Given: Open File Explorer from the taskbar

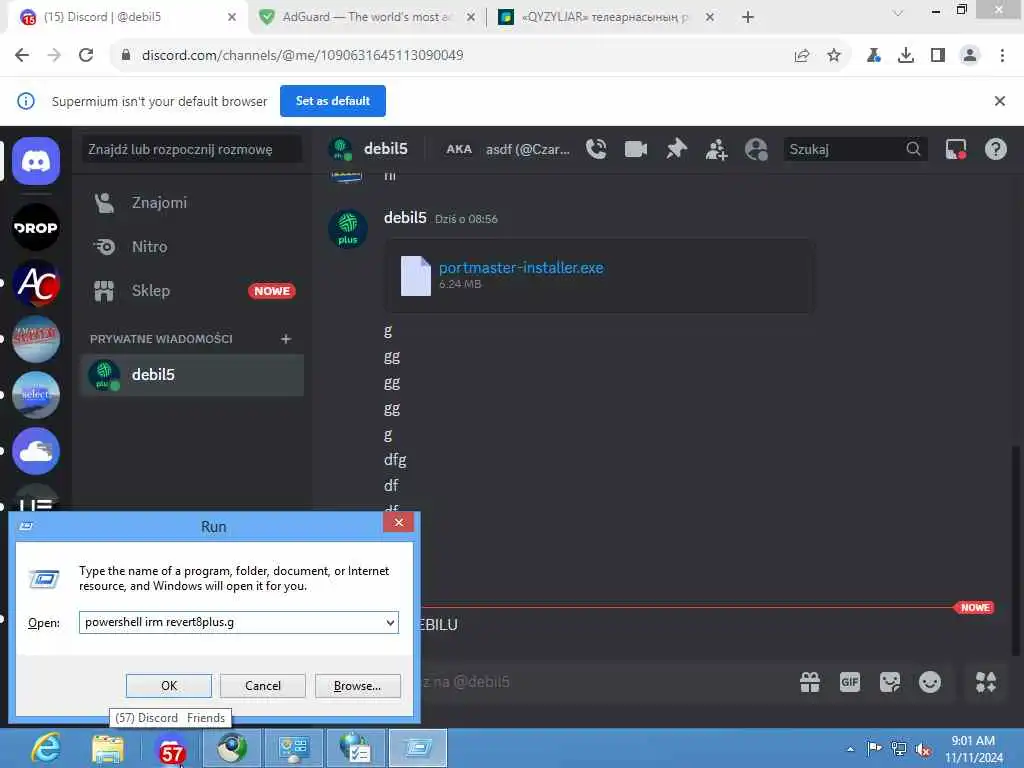Looking at the screenshot, I should click(108, 748).
